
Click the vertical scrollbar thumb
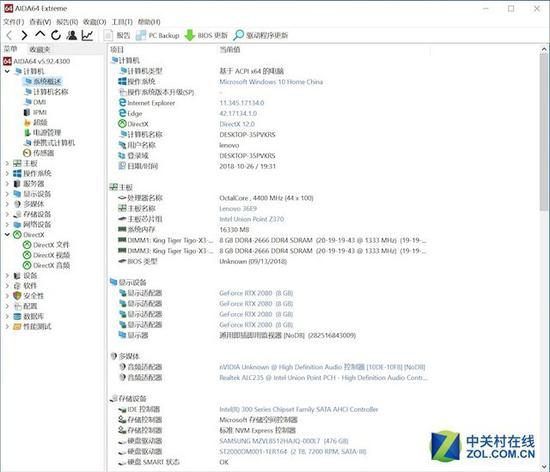[544, 133]
